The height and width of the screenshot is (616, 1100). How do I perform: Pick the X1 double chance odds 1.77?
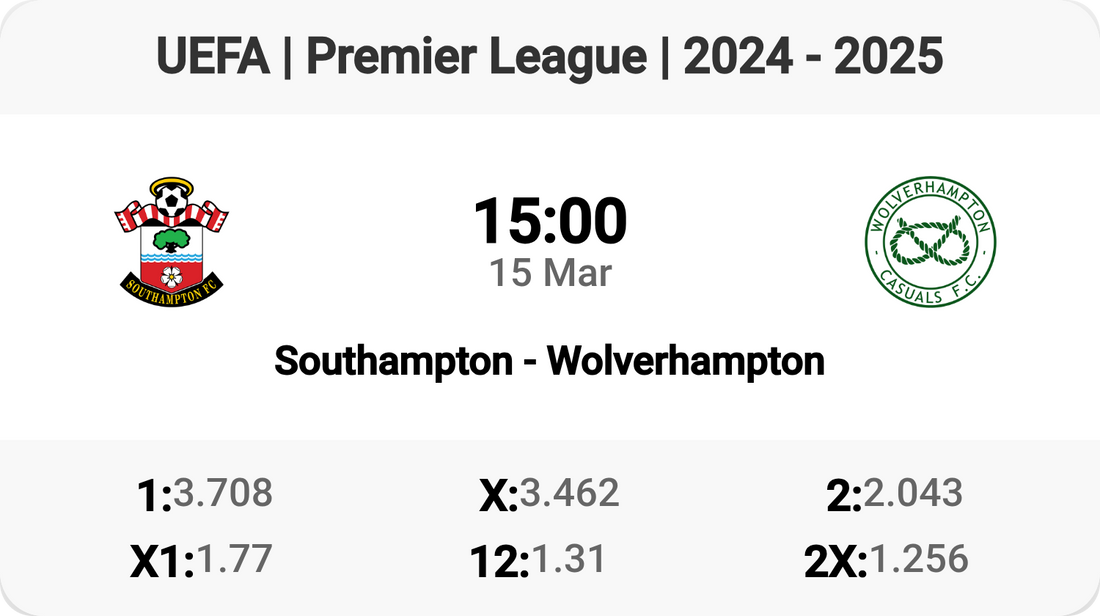(x=233, y=559)
